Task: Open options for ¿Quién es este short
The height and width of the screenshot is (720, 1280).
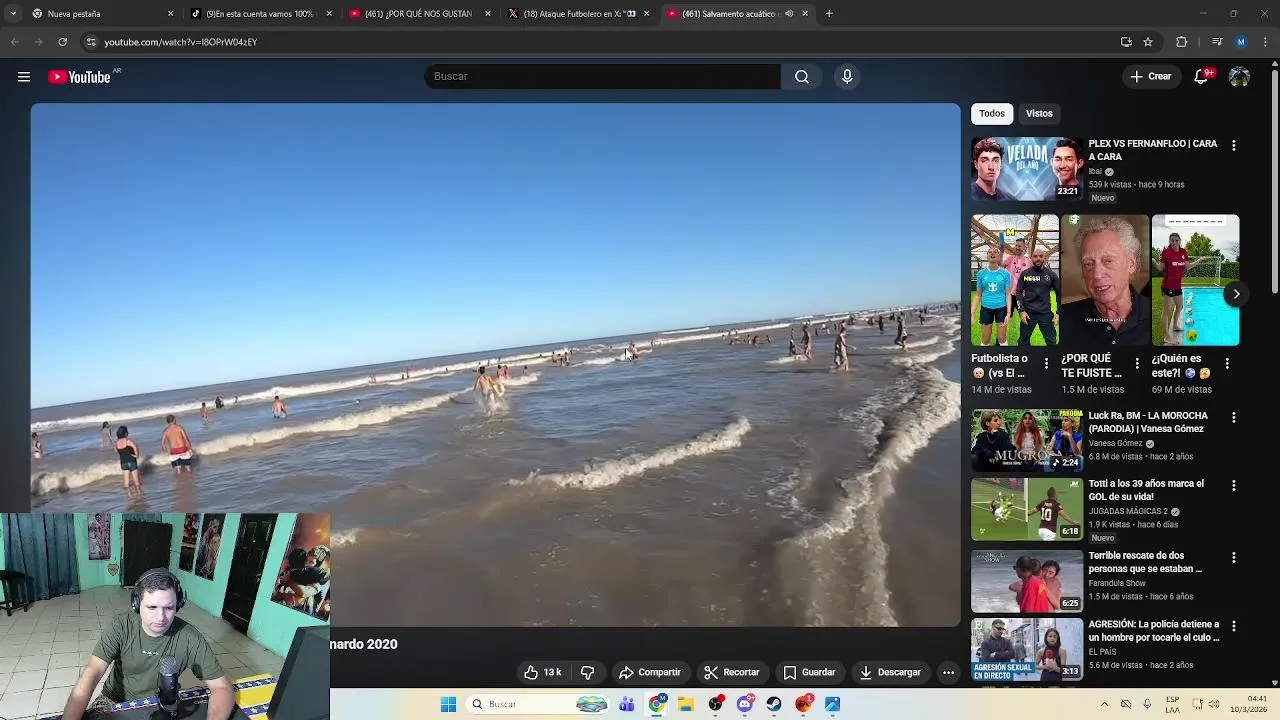Action: coord(1226,364)
